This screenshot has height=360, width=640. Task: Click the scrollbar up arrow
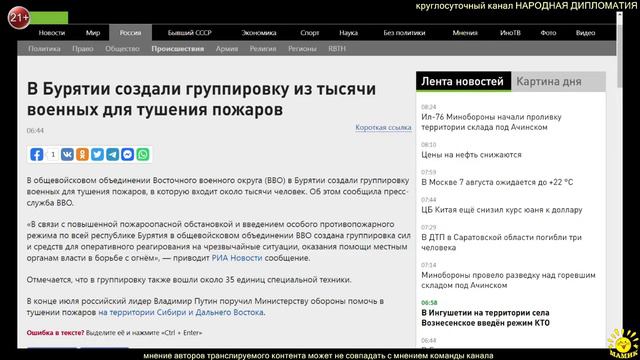619,15
